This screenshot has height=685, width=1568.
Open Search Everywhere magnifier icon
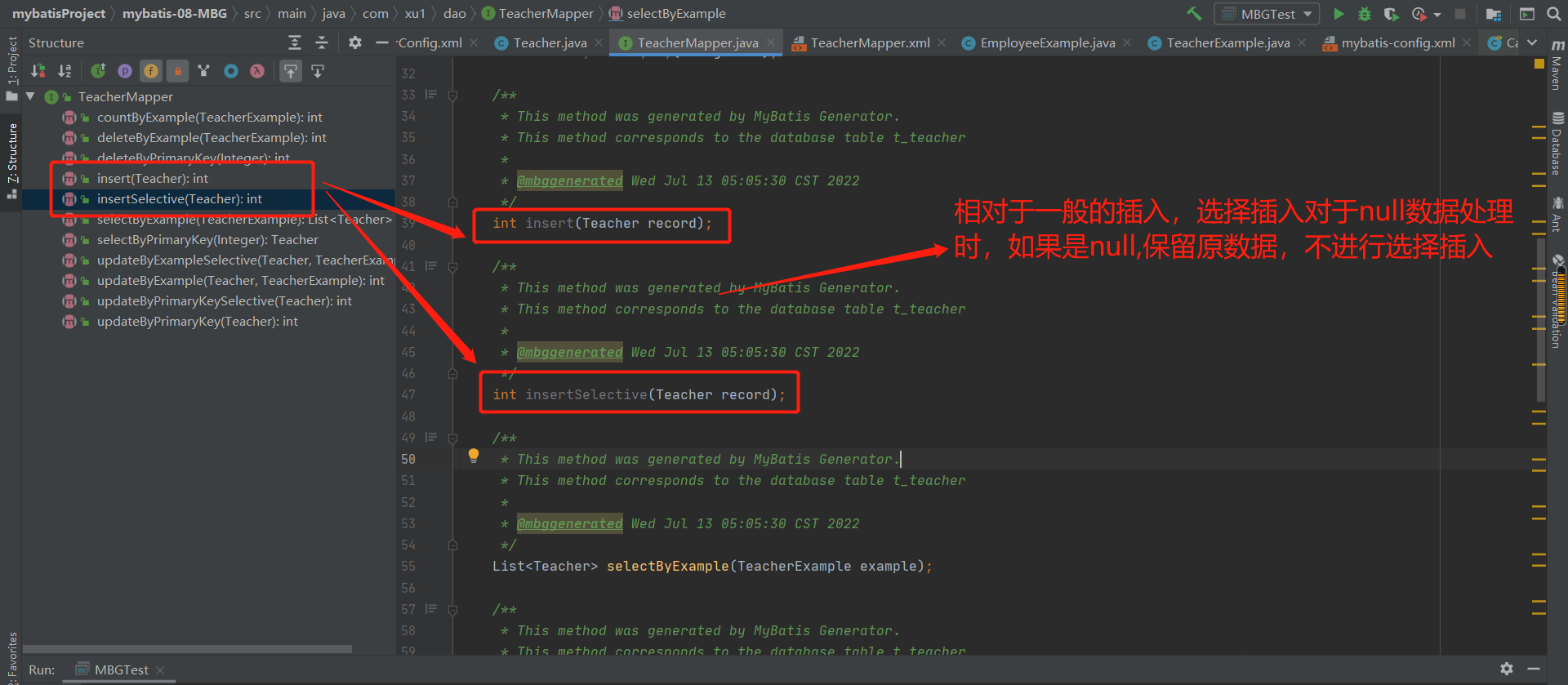point(1553,14)
